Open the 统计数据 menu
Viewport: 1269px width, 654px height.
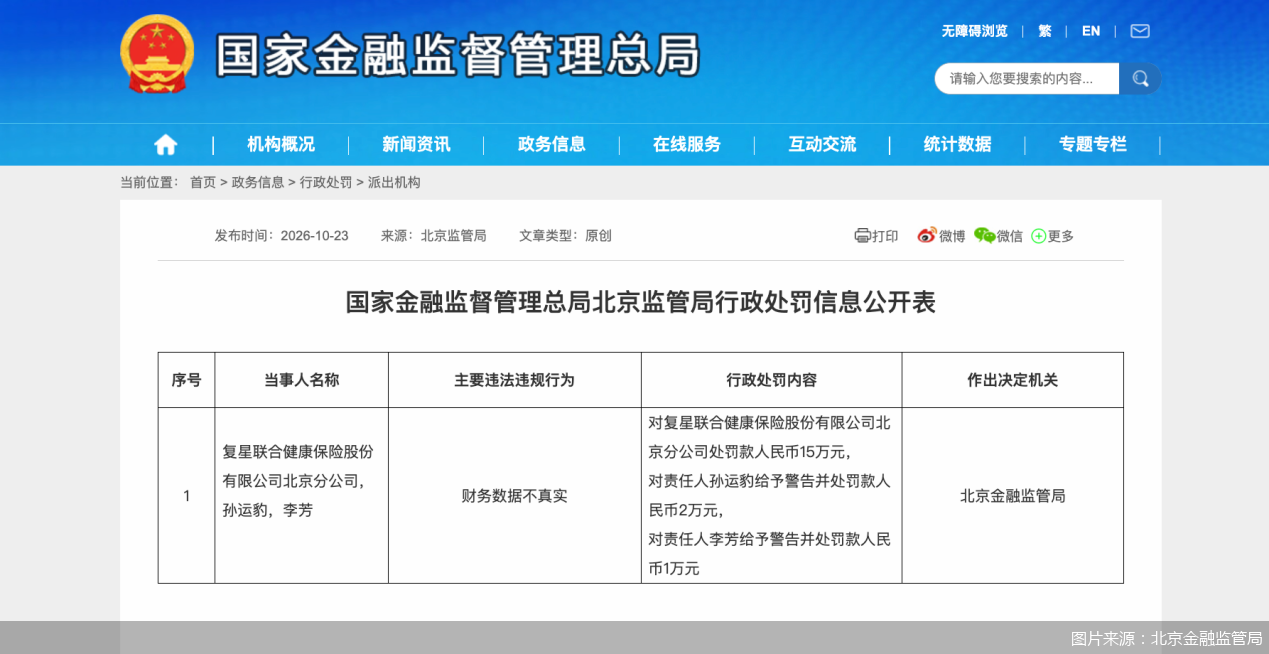click(958, 144)
